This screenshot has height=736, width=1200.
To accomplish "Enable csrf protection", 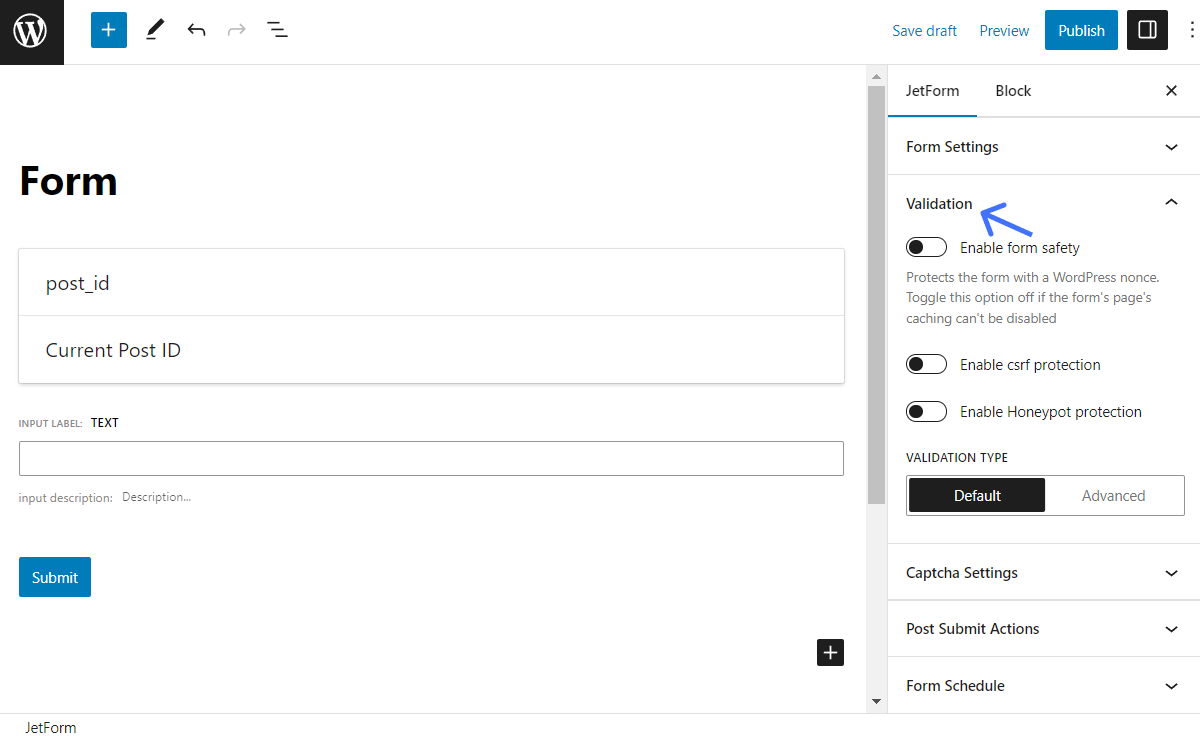I will [x=926, y=364].
